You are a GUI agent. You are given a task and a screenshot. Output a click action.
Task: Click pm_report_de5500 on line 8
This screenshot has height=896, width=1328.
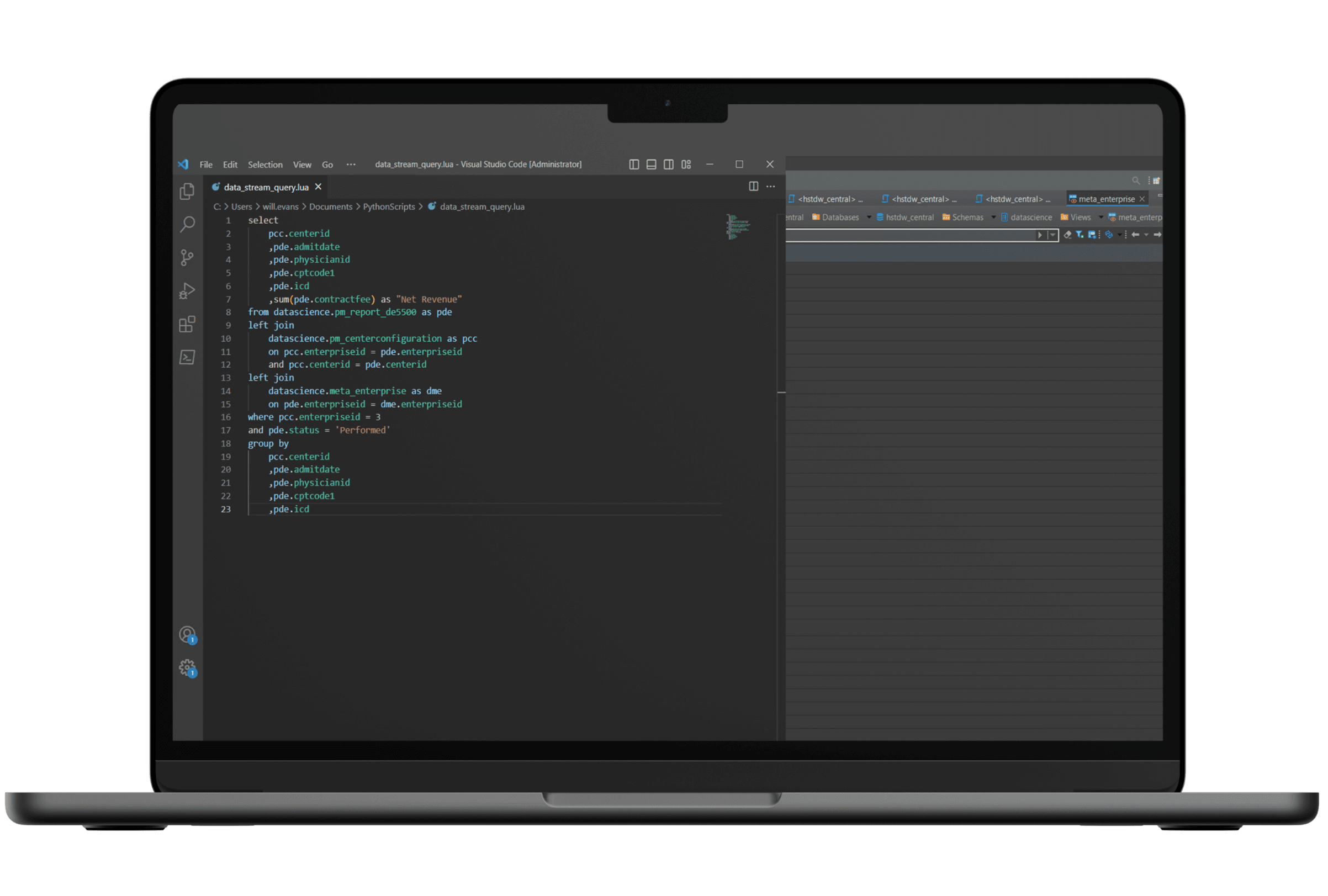375,312
